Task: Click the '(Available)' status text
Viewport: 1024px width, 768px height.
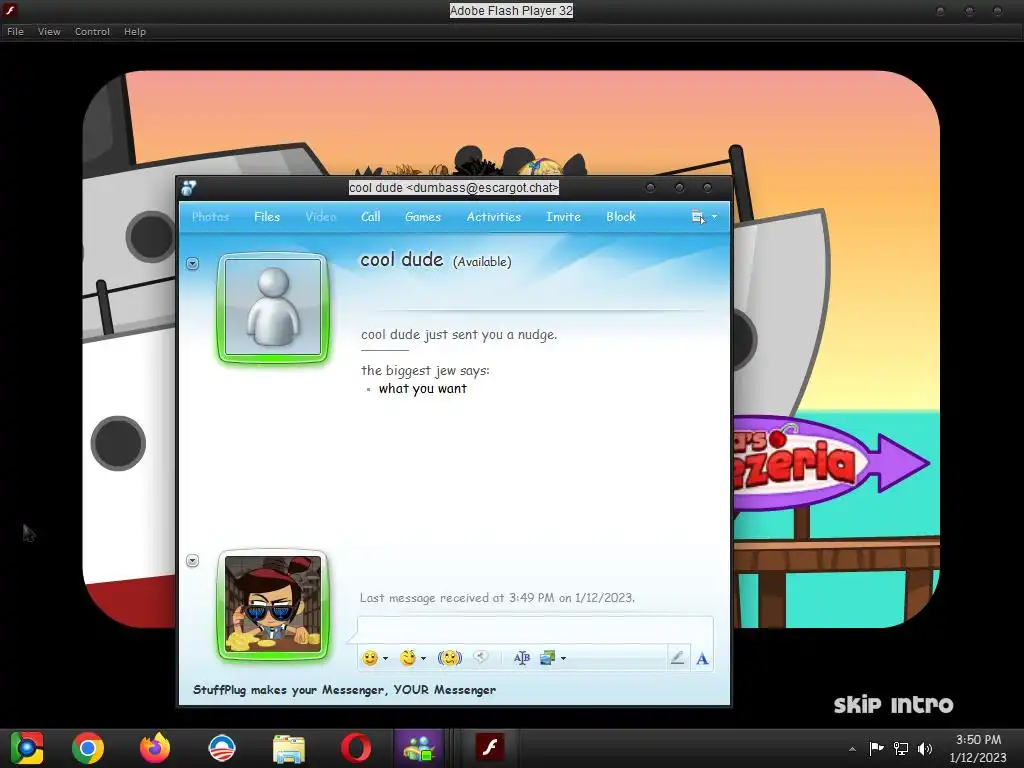Action: 482,262
